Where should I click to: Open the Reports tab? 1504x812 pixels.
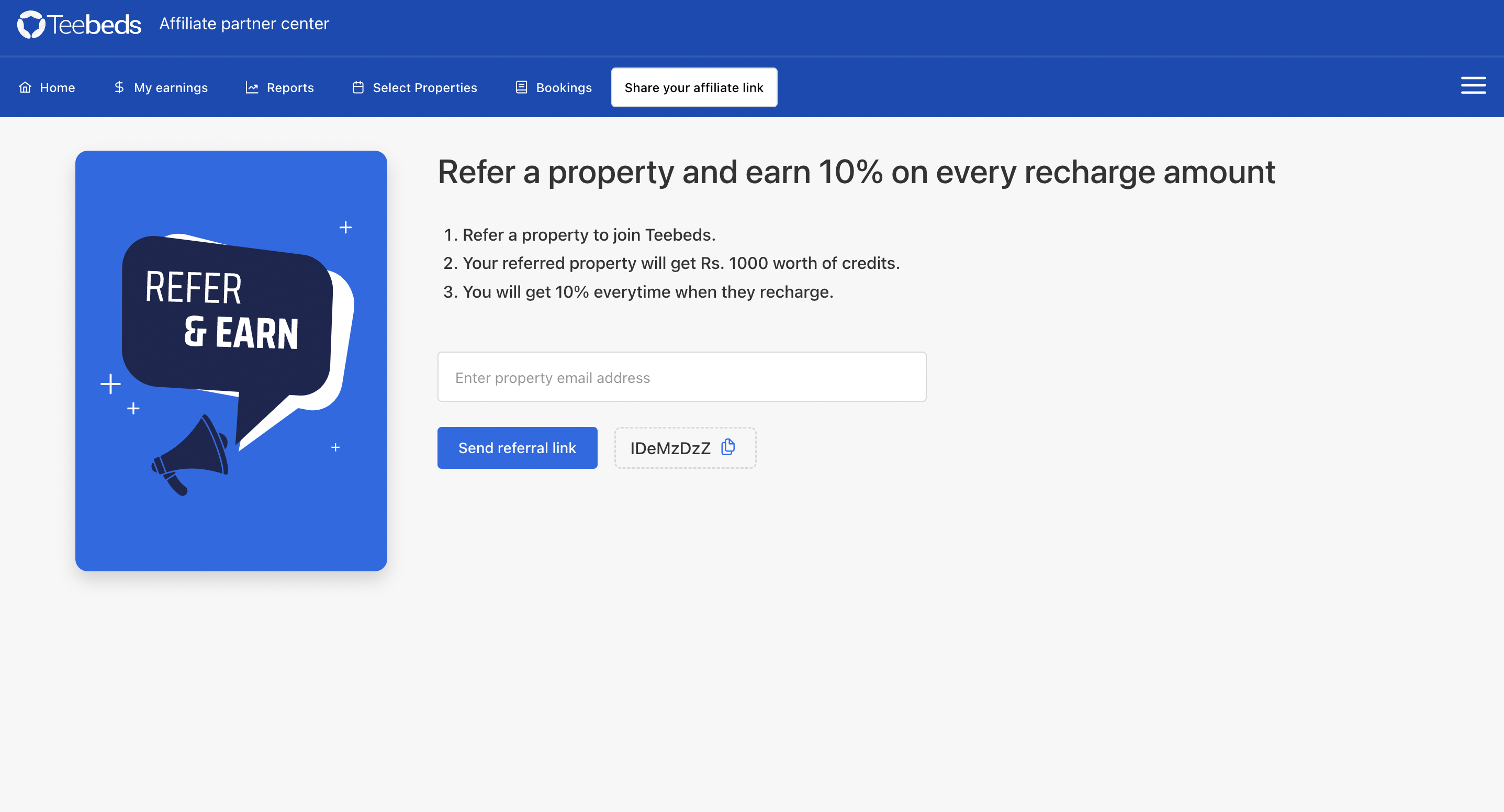(x=279, y=87)
